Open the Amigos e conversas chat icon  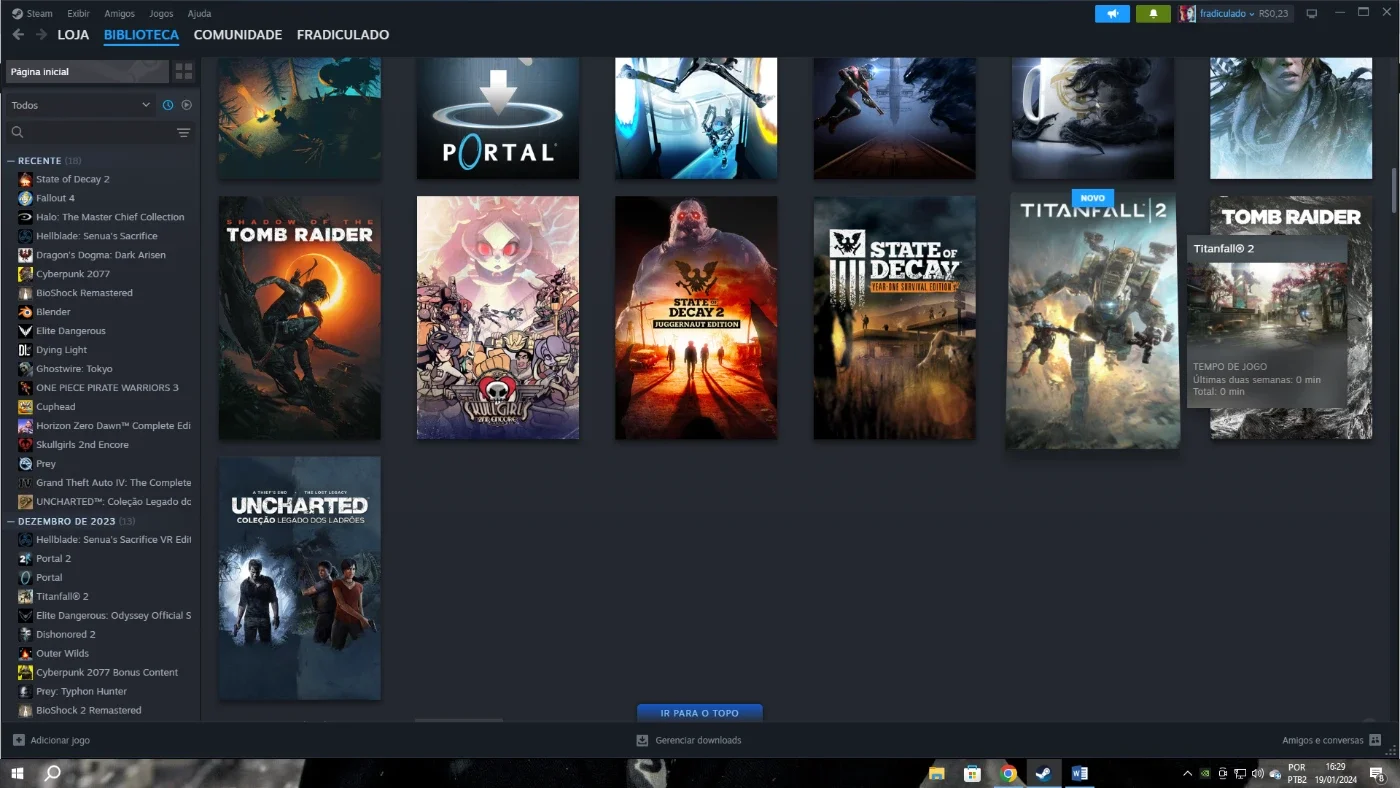pos(1375,740)
